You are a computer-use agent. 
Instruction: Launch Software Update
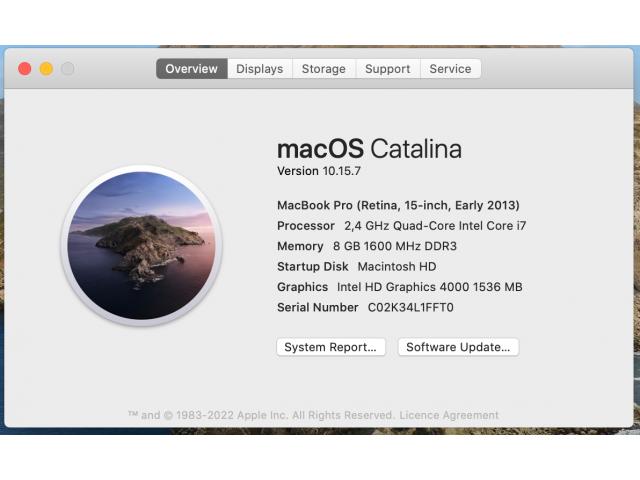click(458, 347)
